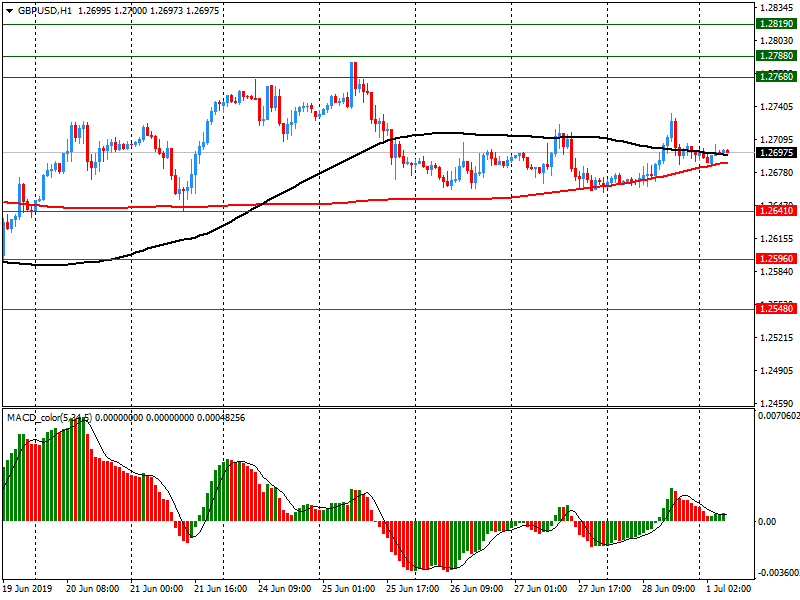The image size is (800, 600).
Task: Click the 26 Jun 09:00 time label
Action: pyautogui.click(x=477, y=589)
